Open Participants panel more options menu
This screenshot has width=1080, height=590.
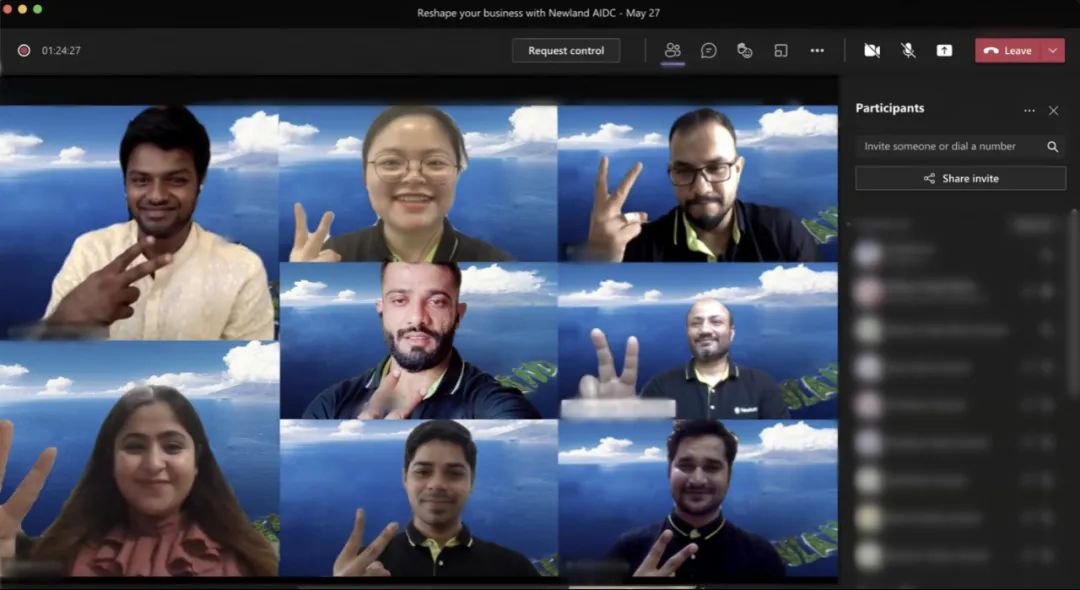tap(1029, 110)
